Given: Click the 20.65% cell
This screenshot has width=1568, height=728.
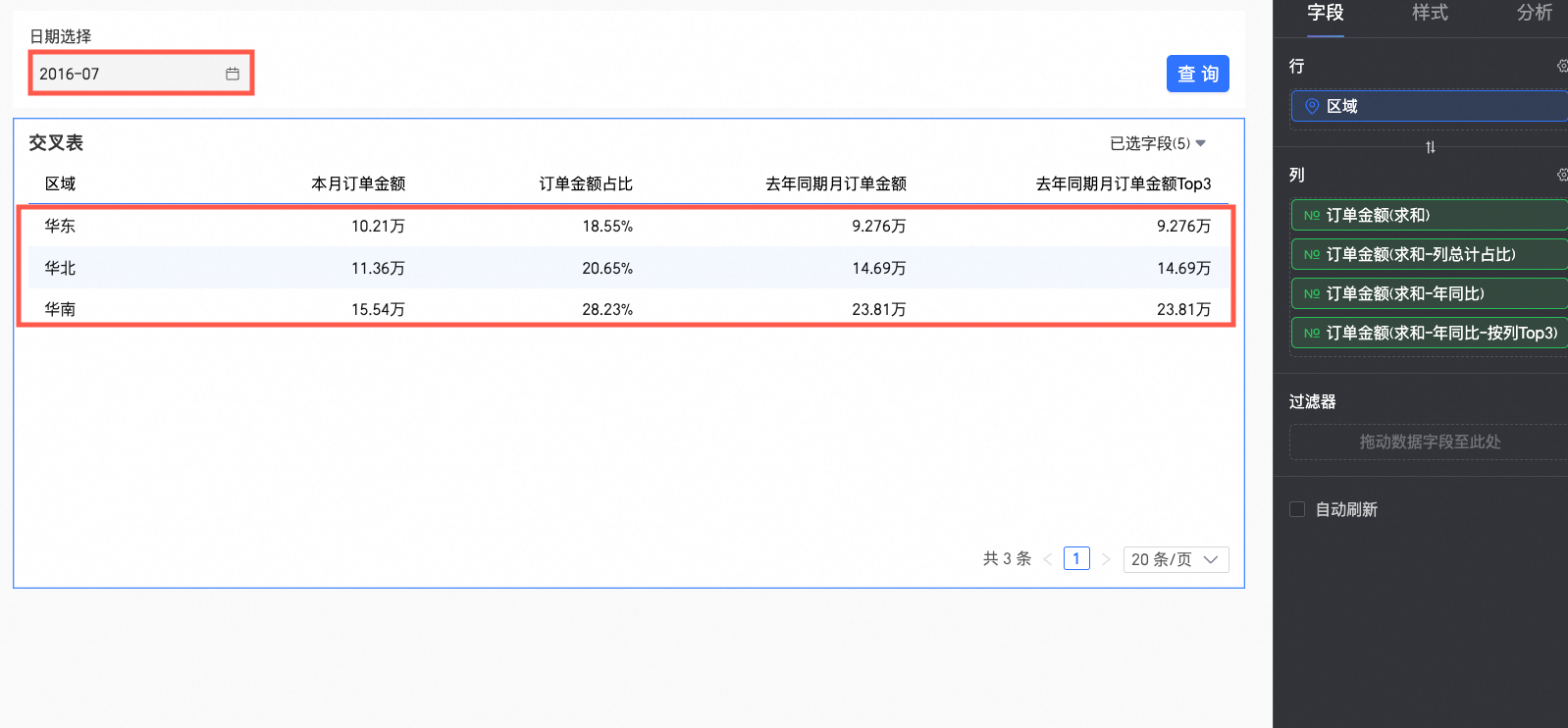Looking at the screenshot, I should point(607,268).
